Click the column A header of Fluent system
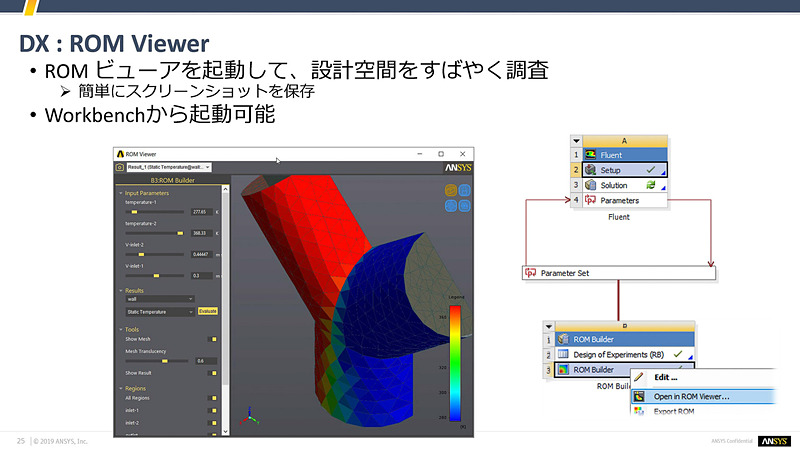 point(624,141)
